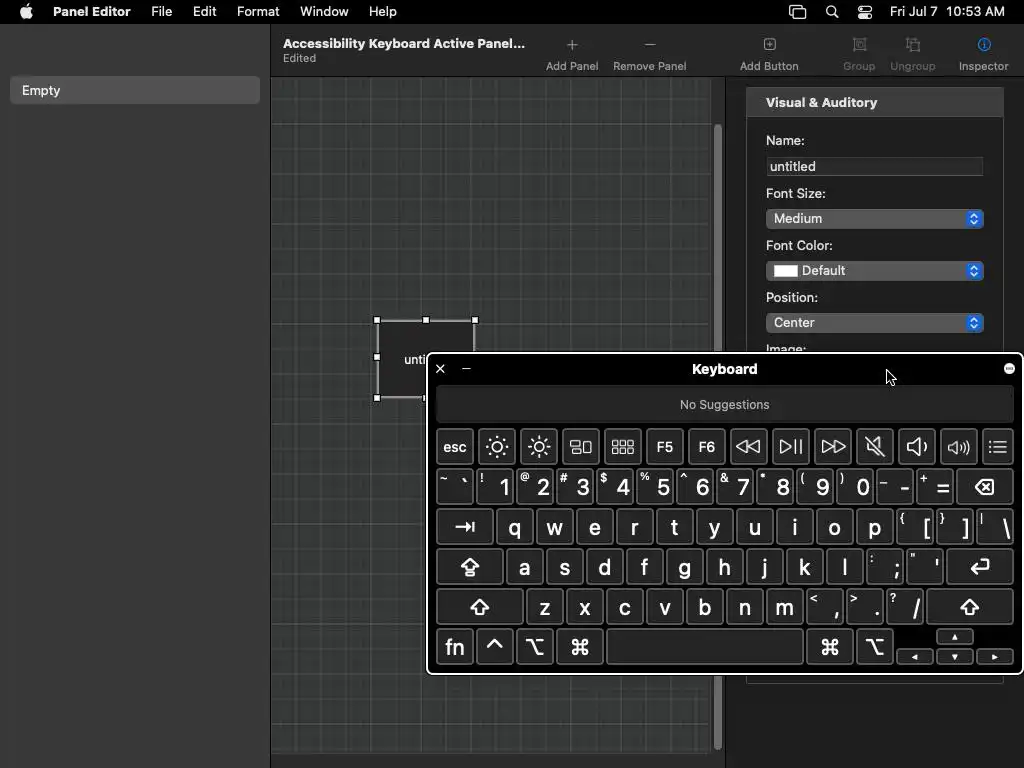Toggle the caps lock key
Viewport: 1024px width, 768px height.
coord(470,567)
